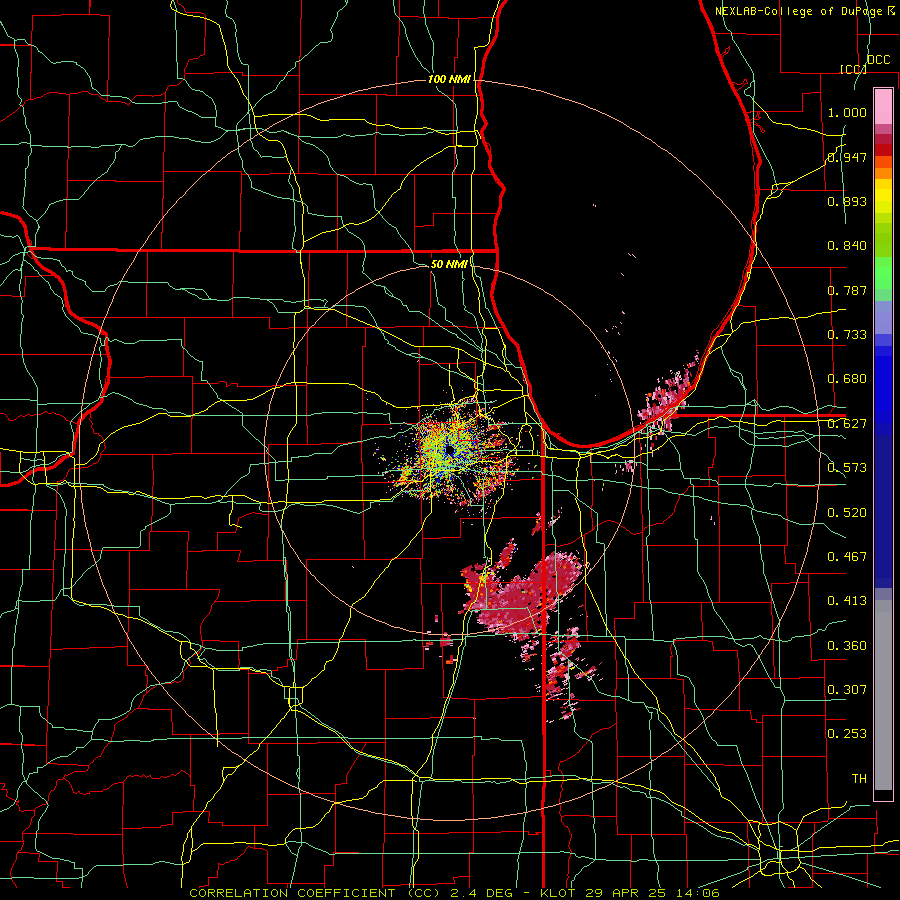
Task: Select the 0.573 scale value
Action: click(847, 468)
